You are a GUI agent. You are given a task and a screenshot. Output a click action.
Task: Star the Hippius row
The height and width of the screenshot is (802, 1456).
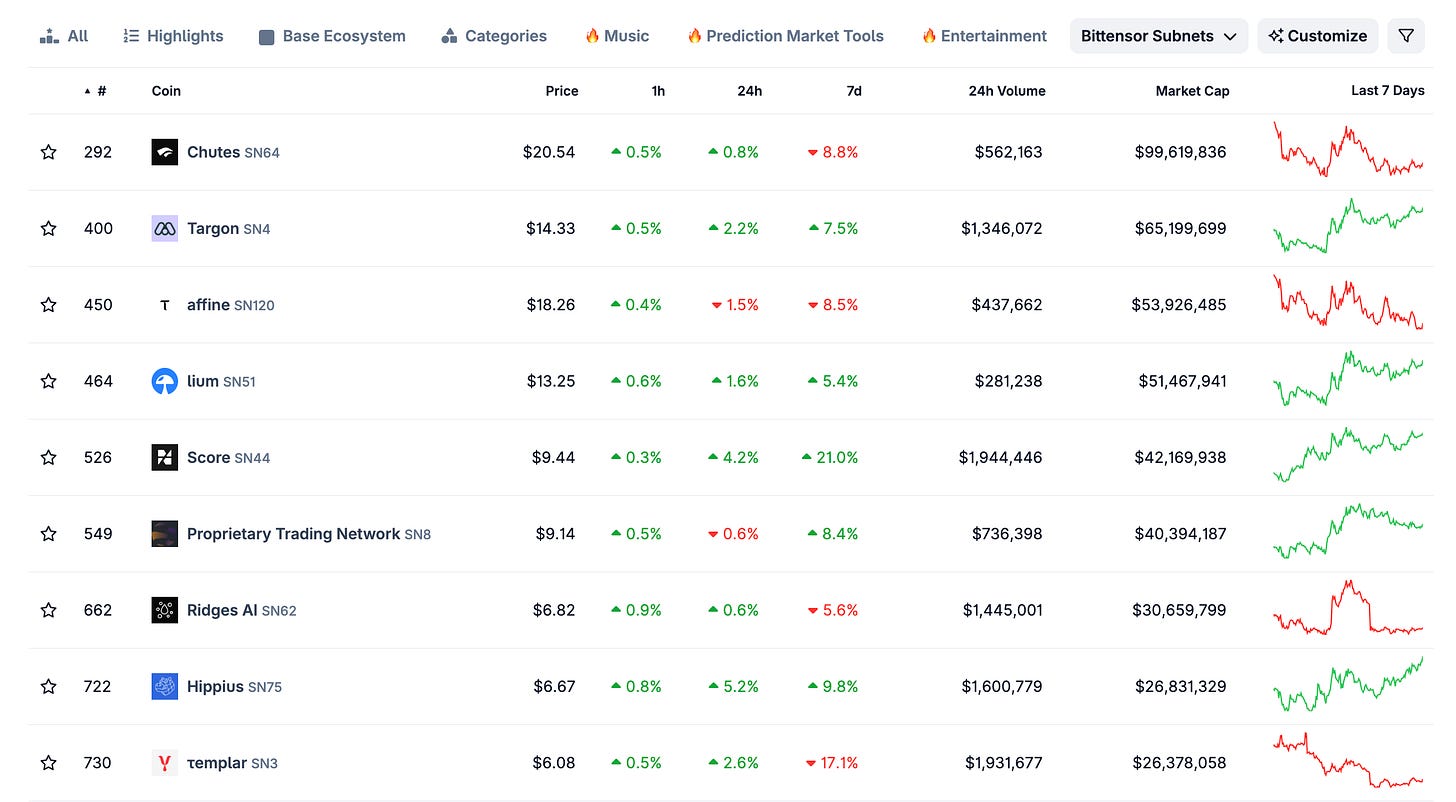point(48,686)
